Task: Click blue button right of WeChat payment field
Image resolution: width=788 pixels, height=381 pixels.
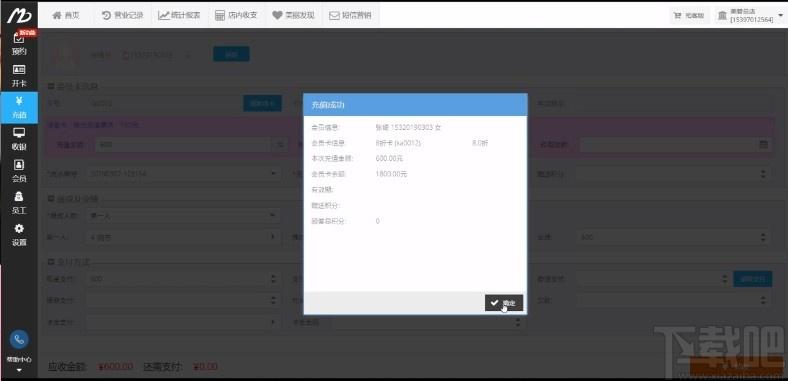Action: (753, 278)
